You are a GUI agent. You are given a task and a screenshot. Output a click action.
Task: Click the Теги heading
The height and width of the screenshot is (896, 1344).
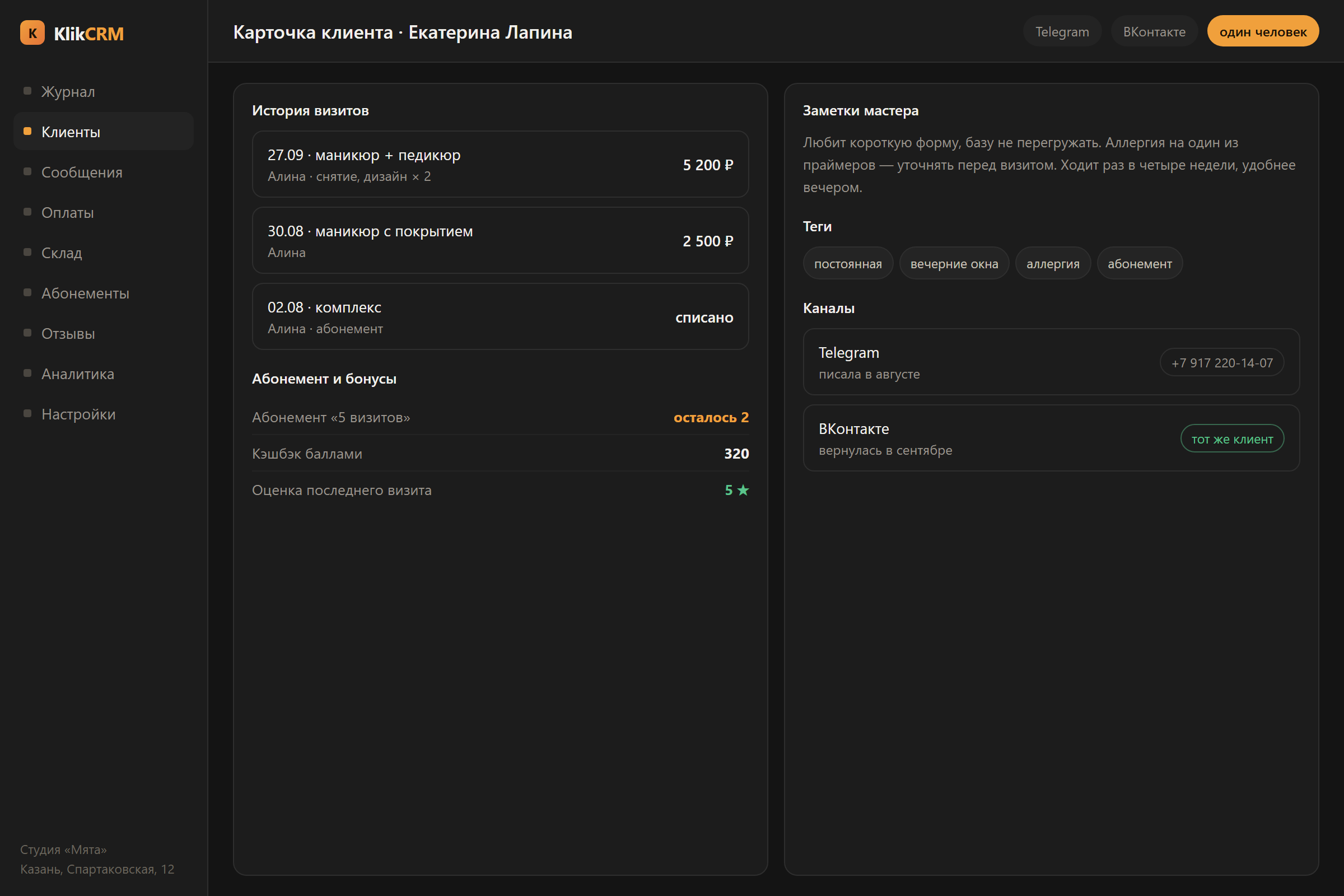click(x=817, y=226)
